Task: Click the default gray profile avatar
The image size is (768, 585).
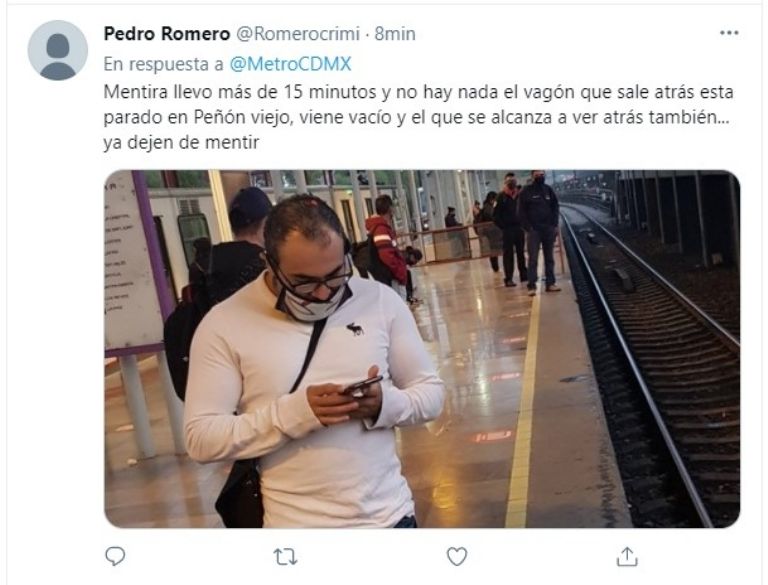Action: [x=58, y=50]
